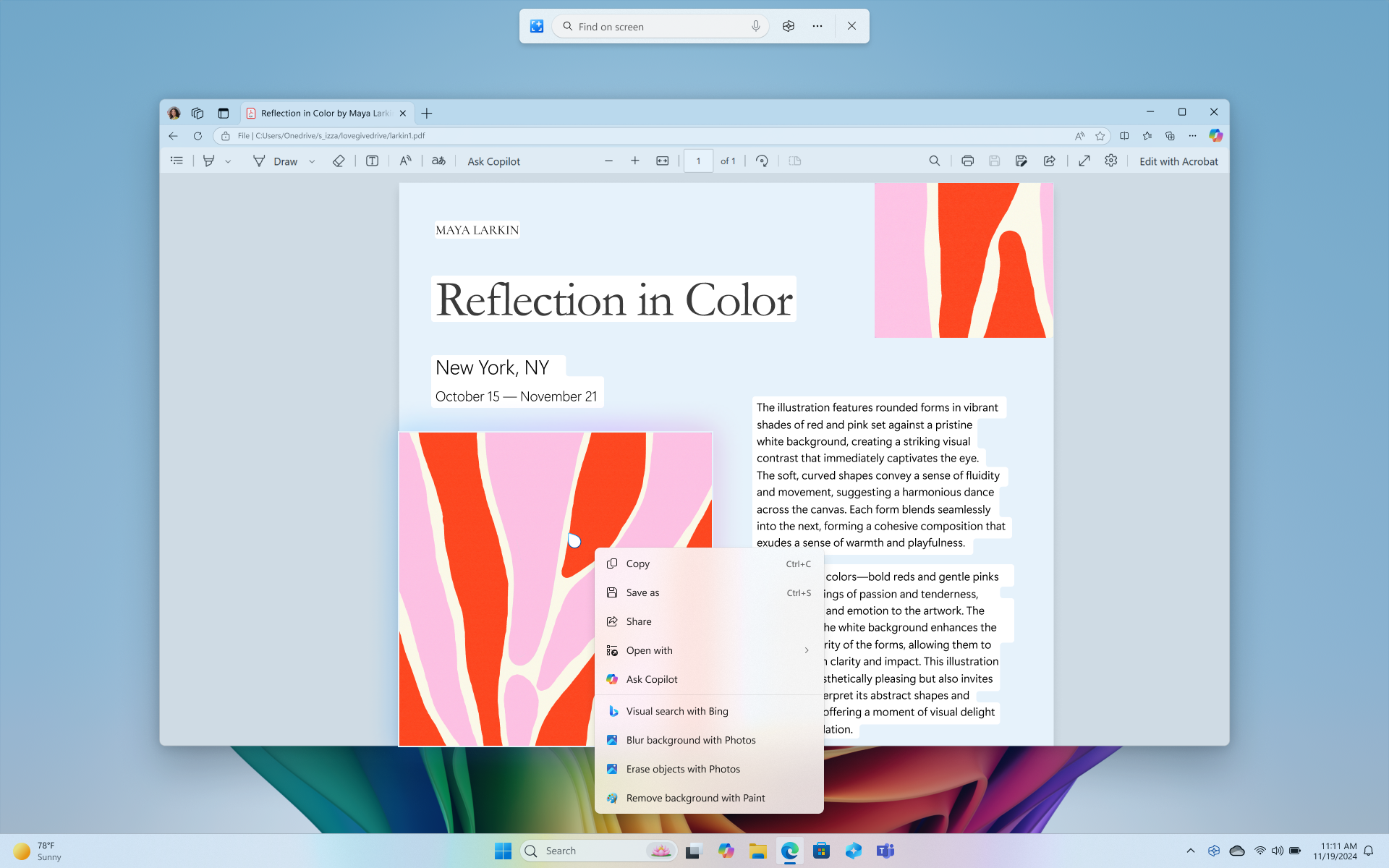Print the document
This screenshot has width=1389, height=868.
click(967, 161)
